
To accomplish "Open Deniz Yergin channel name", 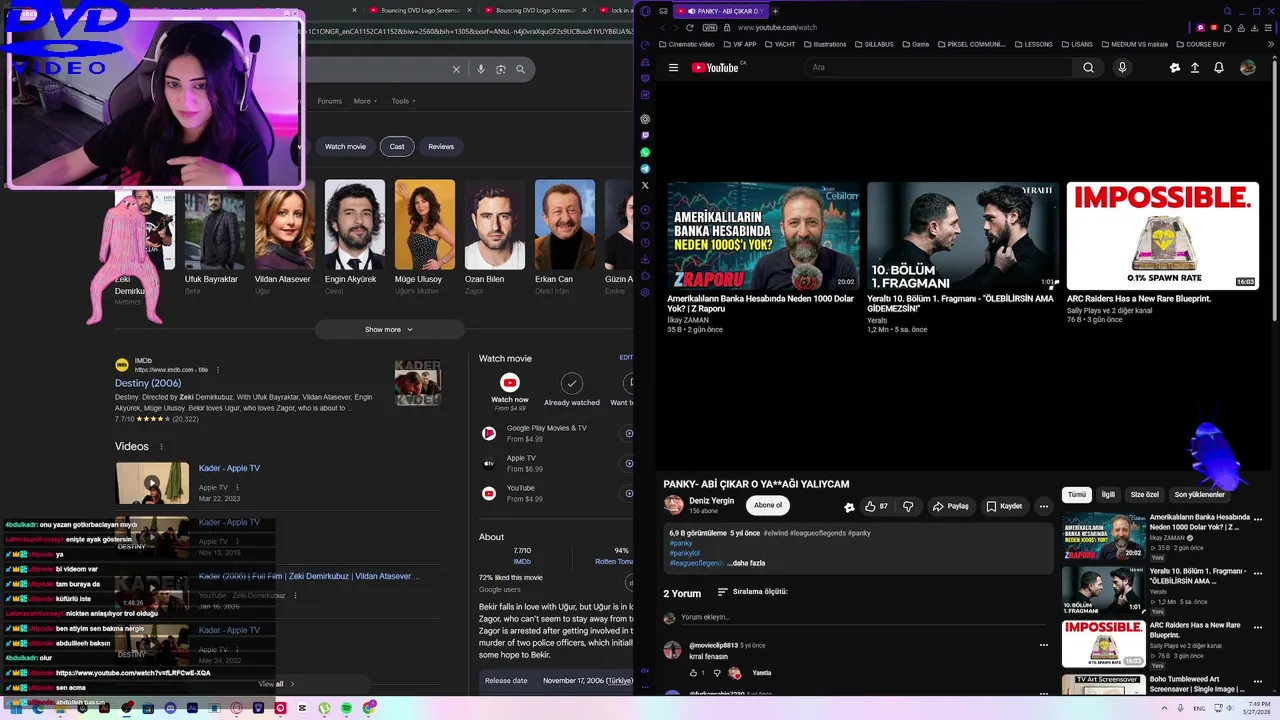I will coord(712,501).
